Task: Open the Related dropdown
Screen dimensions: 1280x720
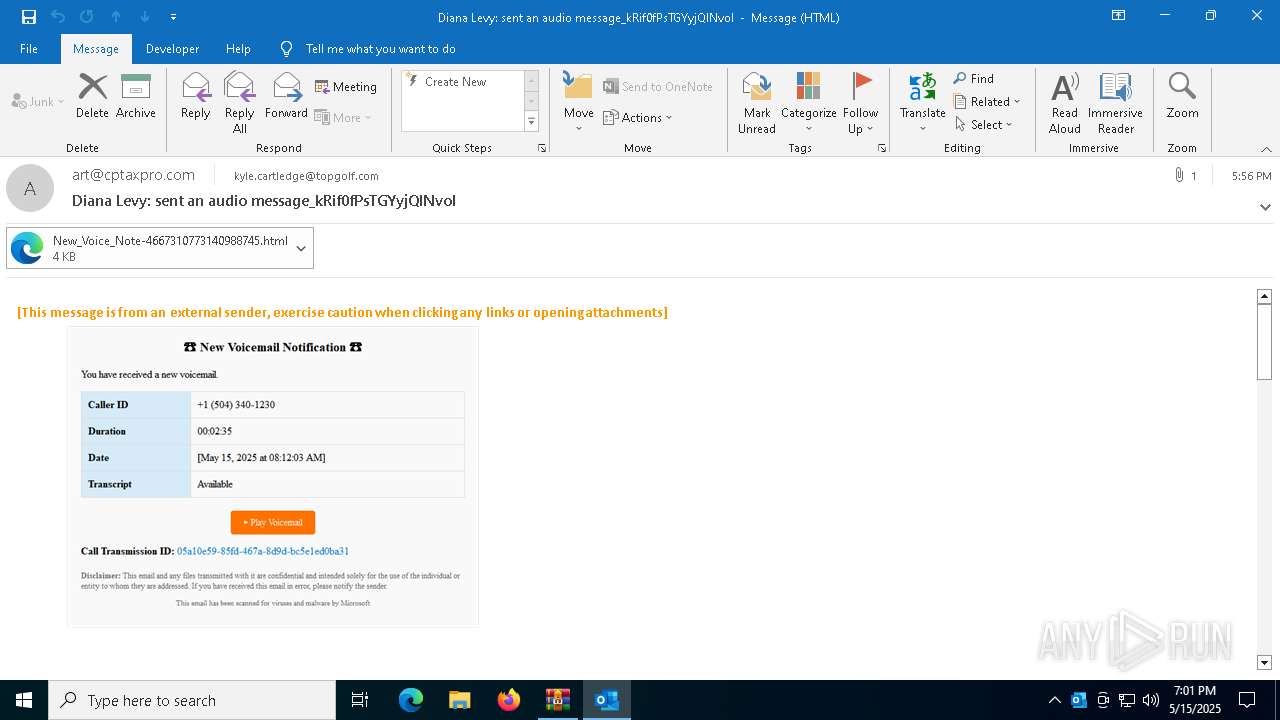Action: (987, 102)
